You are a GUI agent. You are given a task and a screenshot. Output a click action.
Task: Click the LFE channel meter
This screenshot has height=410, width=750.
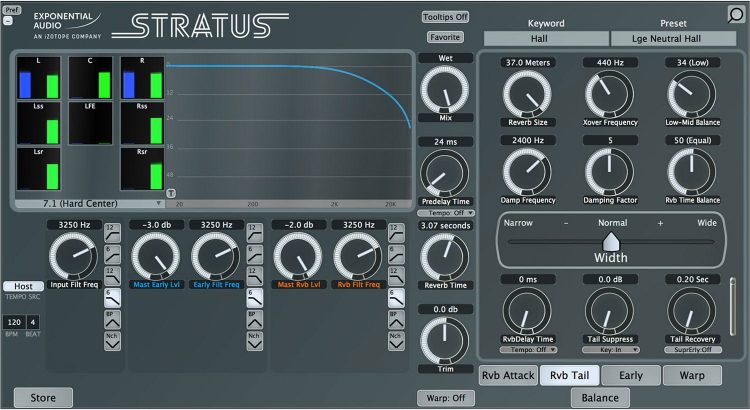pos(90,123)
